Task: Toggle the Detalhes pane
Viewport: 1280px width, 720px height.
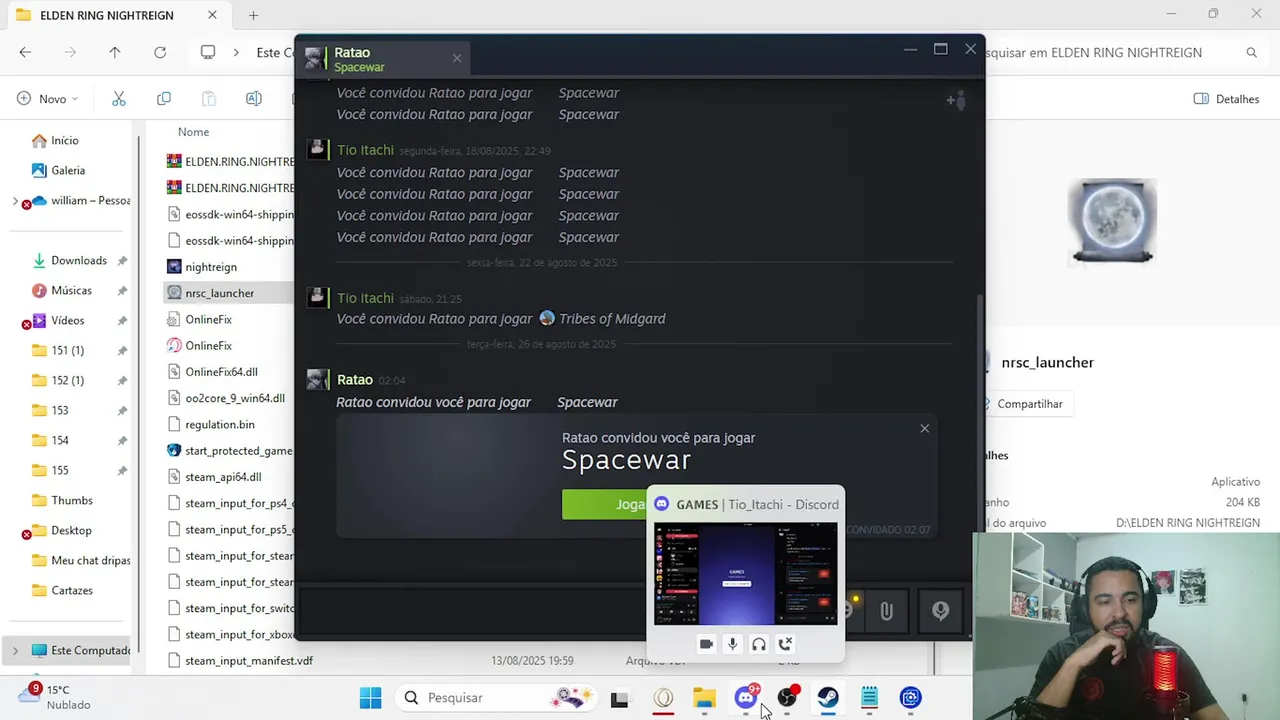Action: tap(1227, 98)
